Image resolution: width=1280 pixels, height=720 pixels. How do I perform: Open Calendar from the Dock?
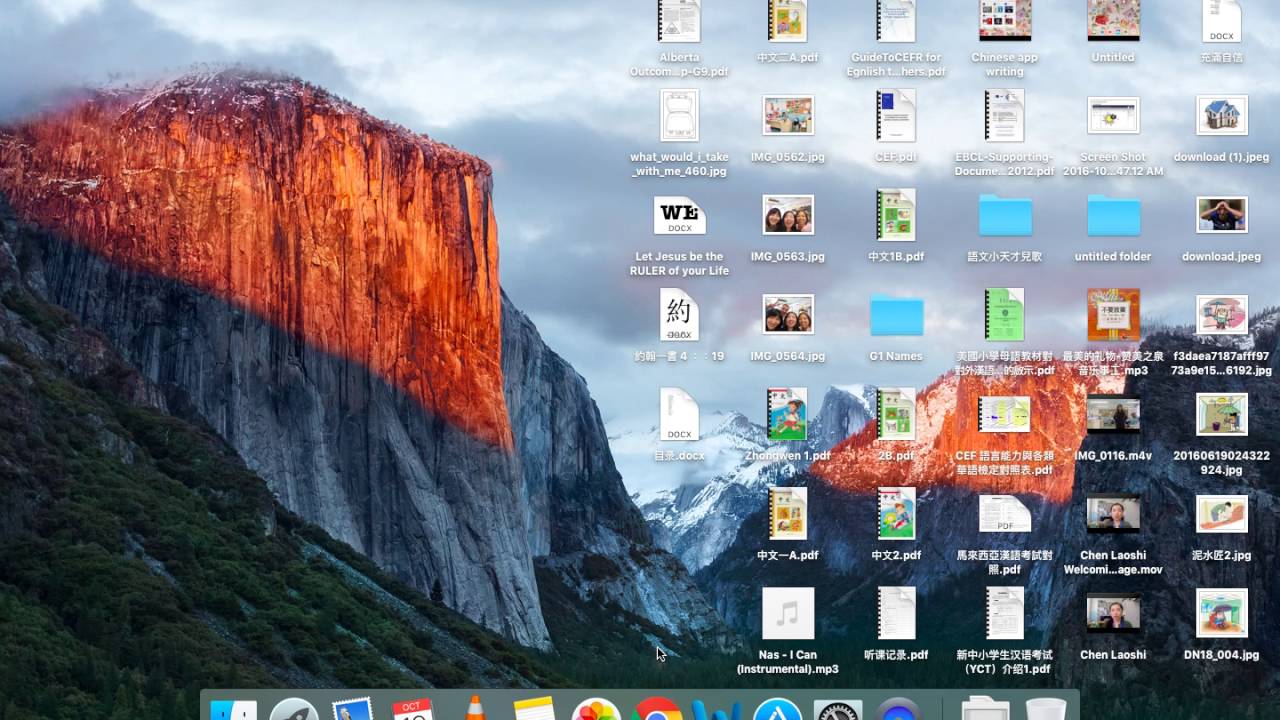414,709
